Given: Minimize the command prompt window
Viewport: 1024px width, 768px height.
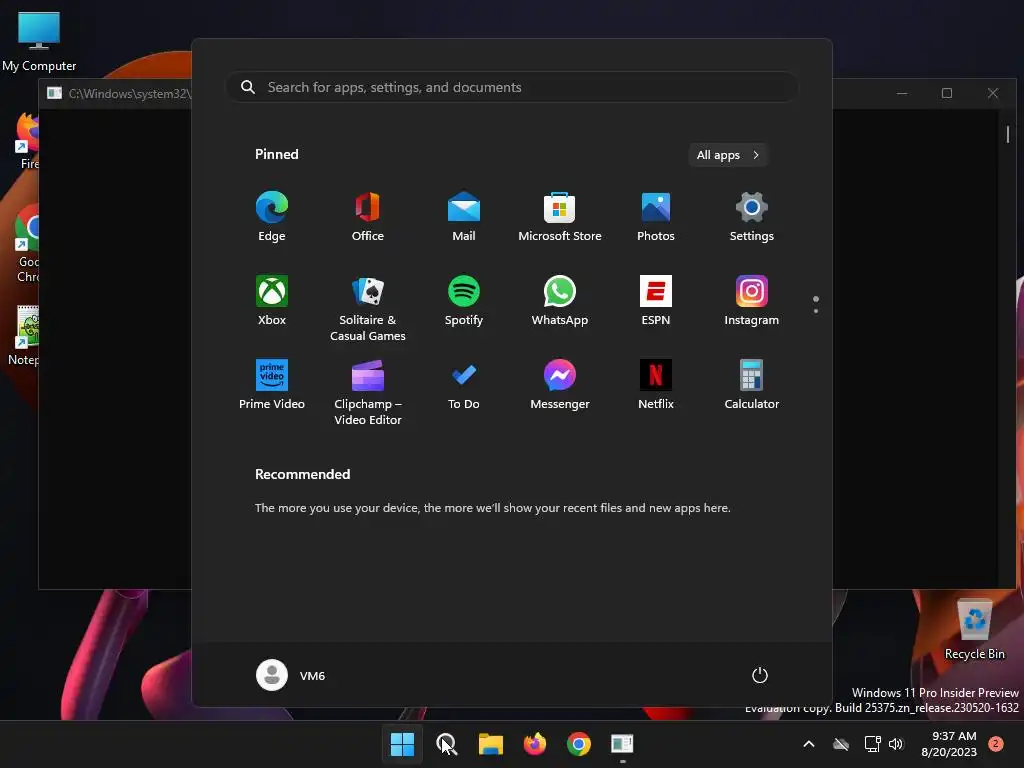Looking at the screenshot, I should (902, 93).
